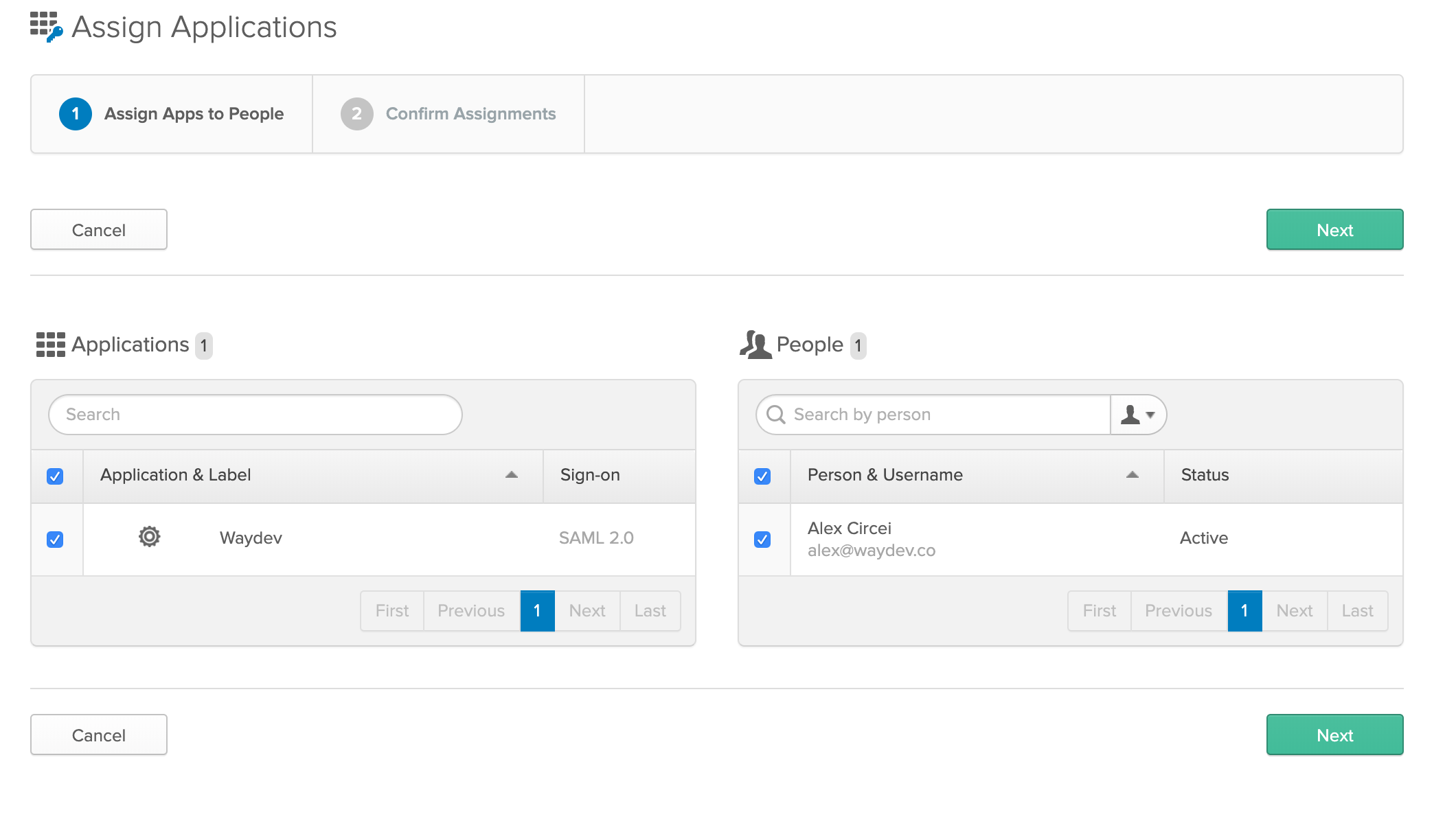Toggle select-all people header checkbox
This screenshot has width=1456, height=821.
coord(762,476)
